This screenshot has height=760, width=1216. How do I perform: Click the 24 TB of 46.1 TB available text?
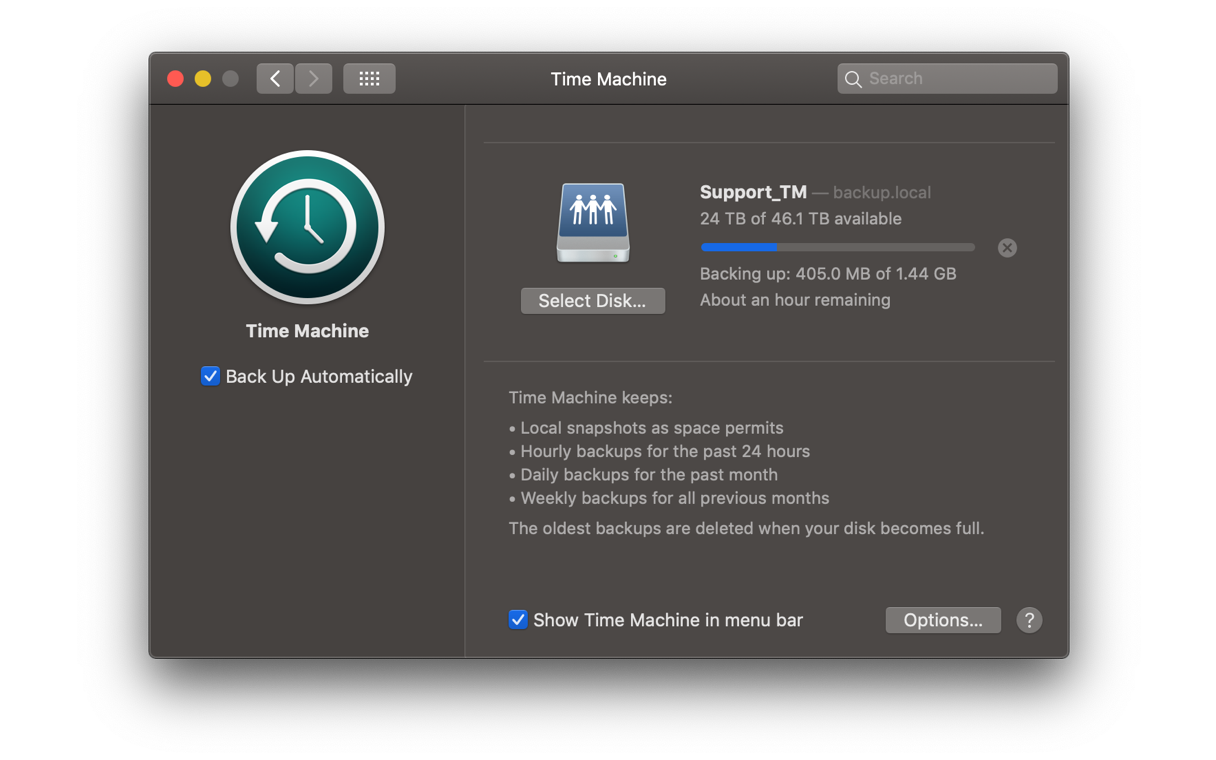tap(801, 219)
